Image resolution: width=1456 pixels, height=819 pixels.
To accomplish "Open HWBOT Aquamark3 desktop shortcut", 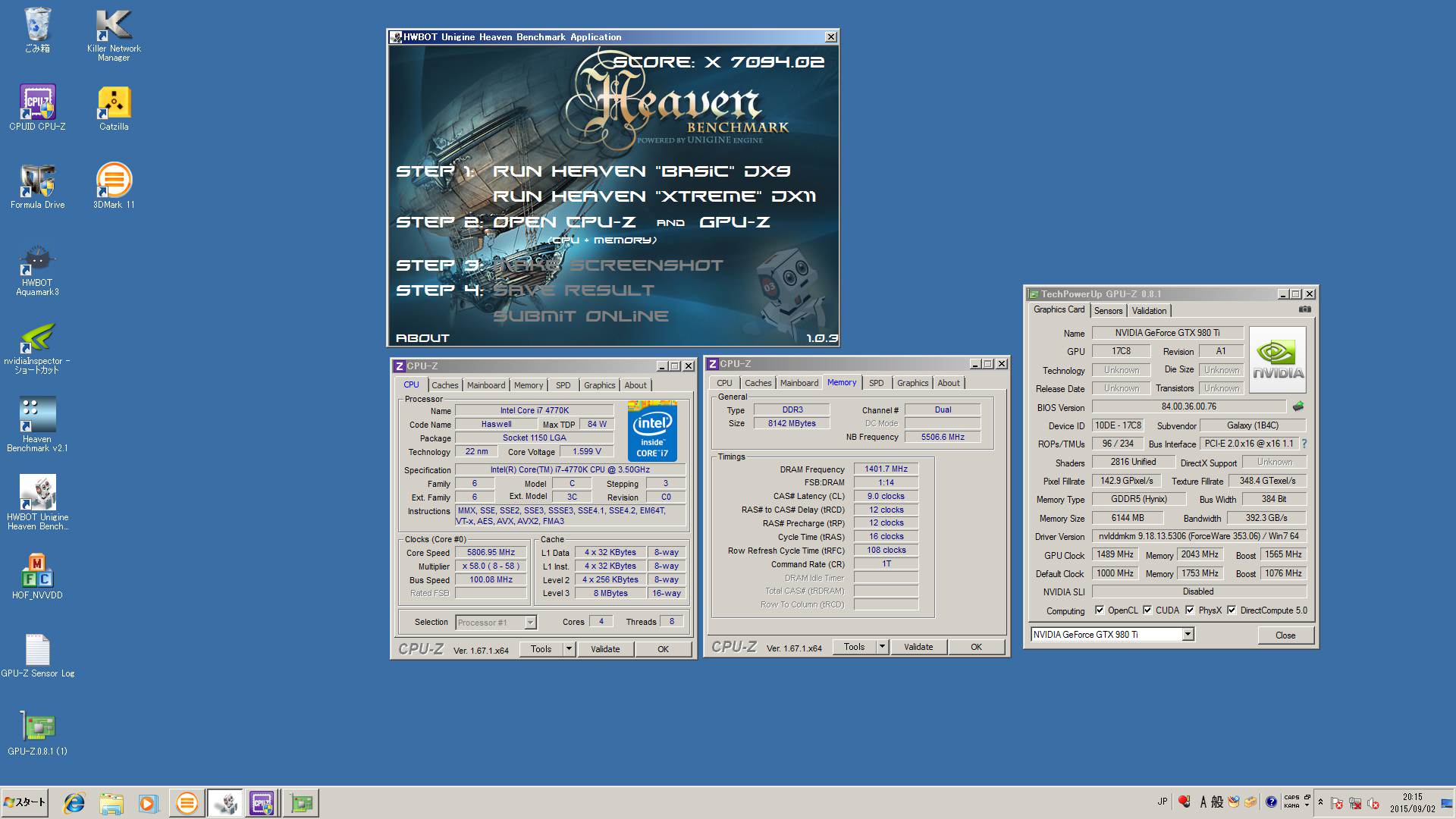I will point(37,270).
